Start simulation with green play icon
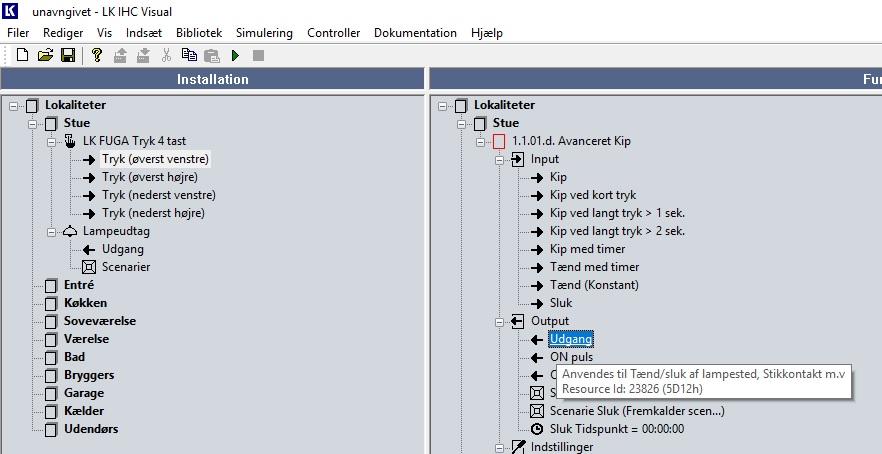The width and height of the screenshot is (882, 454). click(236, 55)
